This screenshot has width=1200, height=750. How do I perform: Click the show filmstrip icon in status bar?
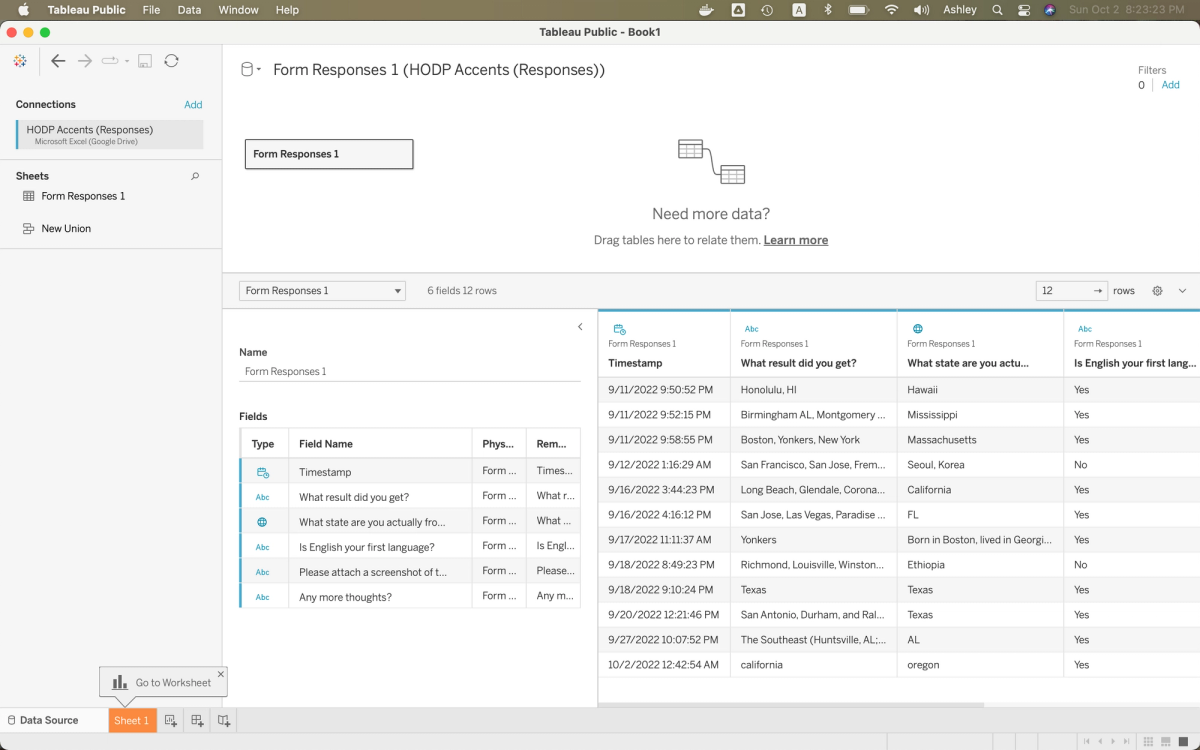click(1165, 741)
